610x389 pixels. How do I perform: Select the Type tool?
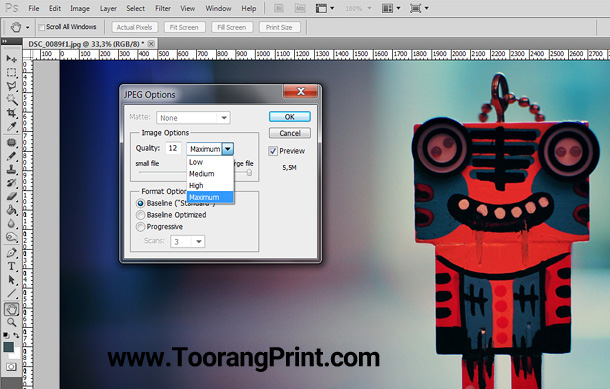(x=11, y=266)
